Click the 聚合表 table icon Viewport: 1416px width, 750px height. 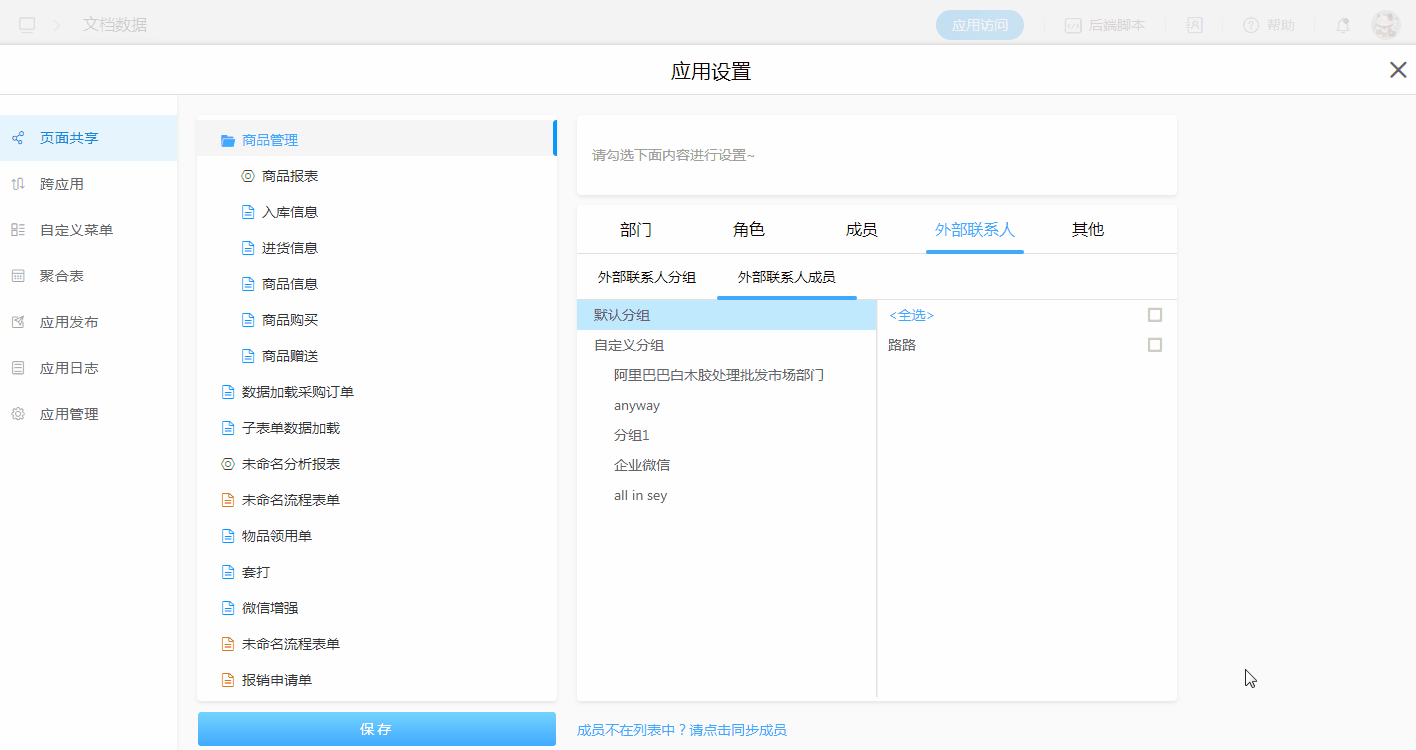[x=18, y=276]
